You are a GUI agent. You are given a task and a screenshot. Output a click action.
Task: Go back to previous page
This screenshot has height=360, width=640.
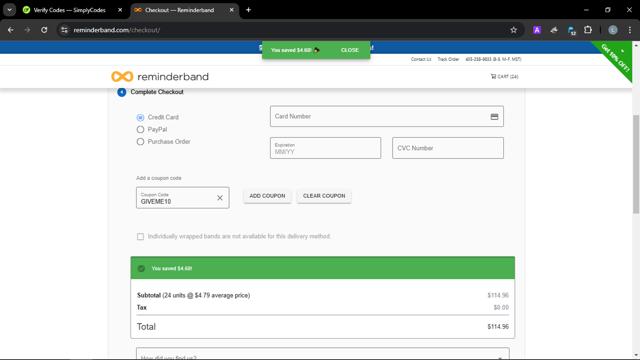tap(11, 30)
